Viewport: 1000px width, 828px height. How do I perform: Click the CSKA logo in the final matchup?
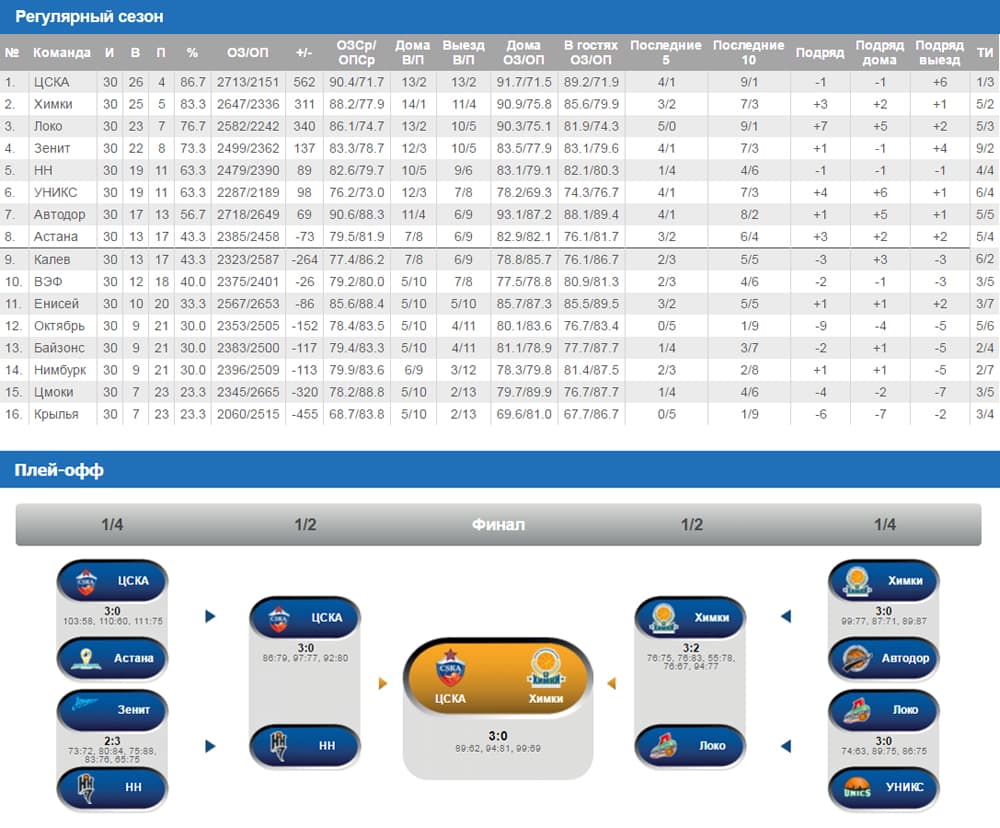451,669
